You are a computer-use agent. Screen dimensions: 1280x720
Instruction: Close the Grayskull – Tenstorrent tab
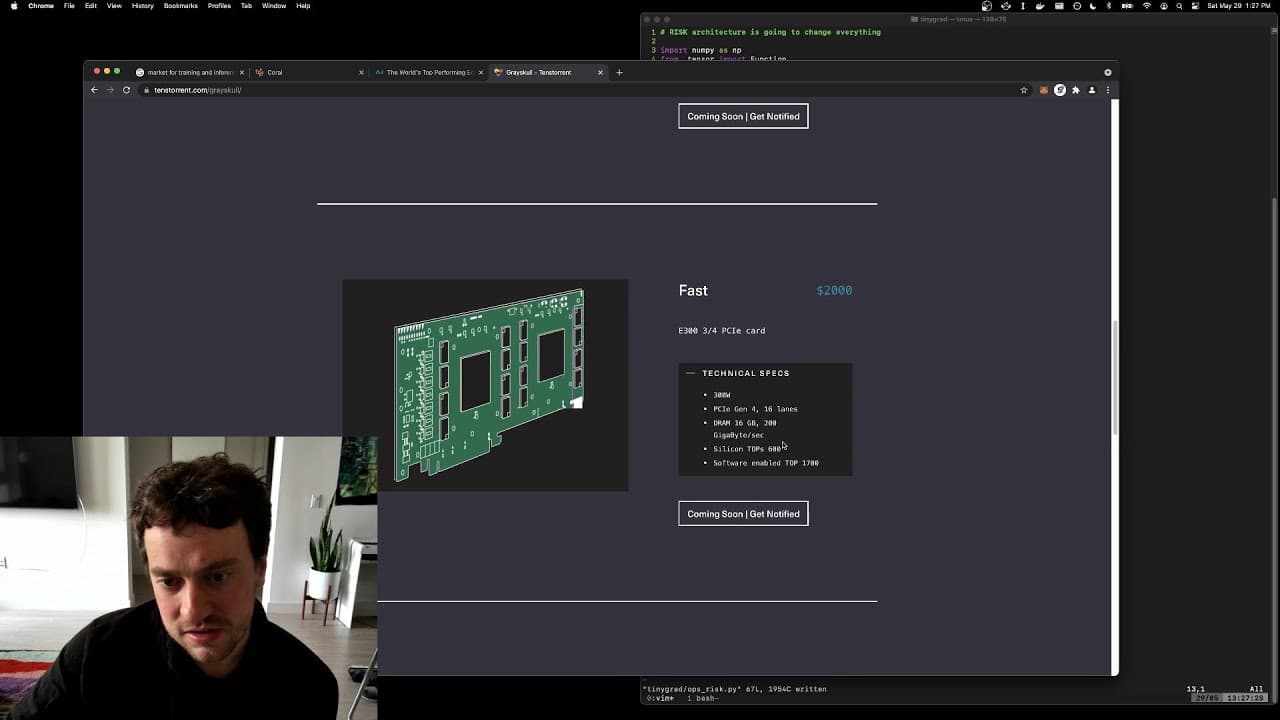[600, 72]
